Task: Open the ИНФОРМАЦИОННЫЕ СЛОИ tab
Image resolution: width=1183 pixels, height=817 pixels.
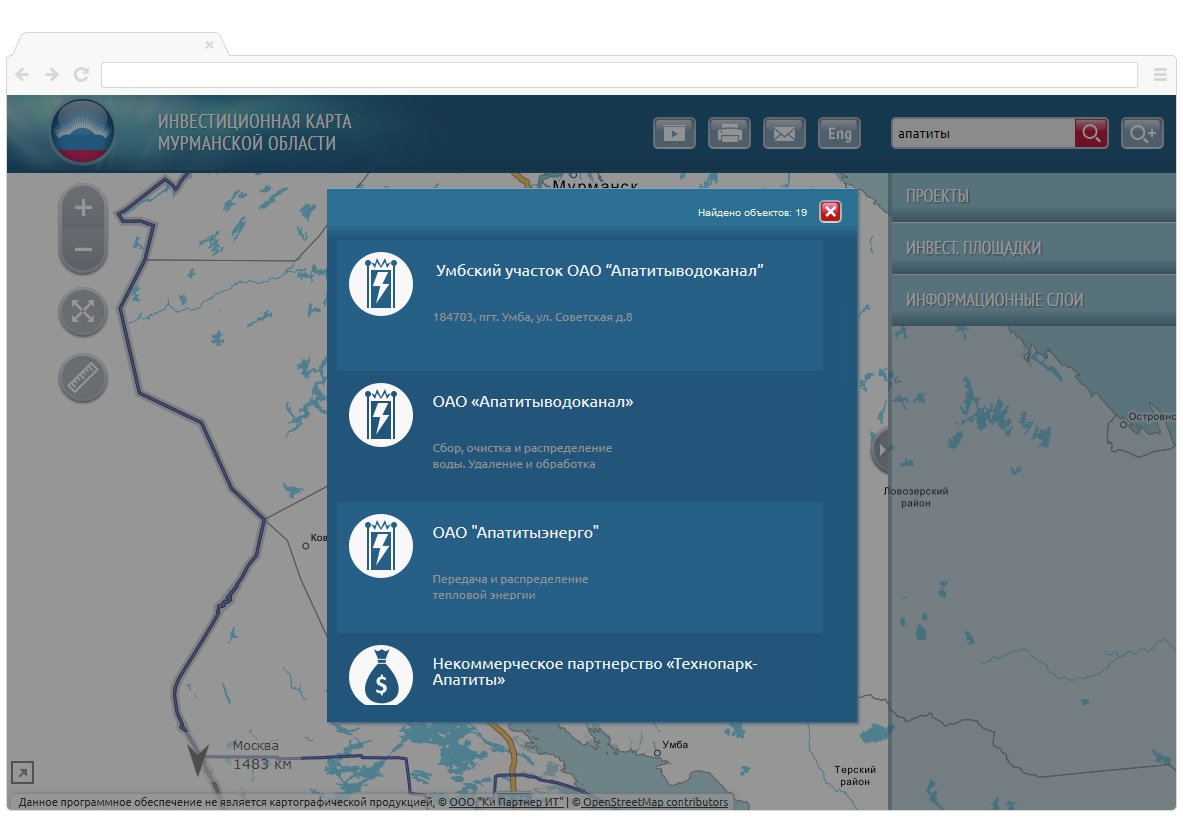Action: click(1033, 300)
